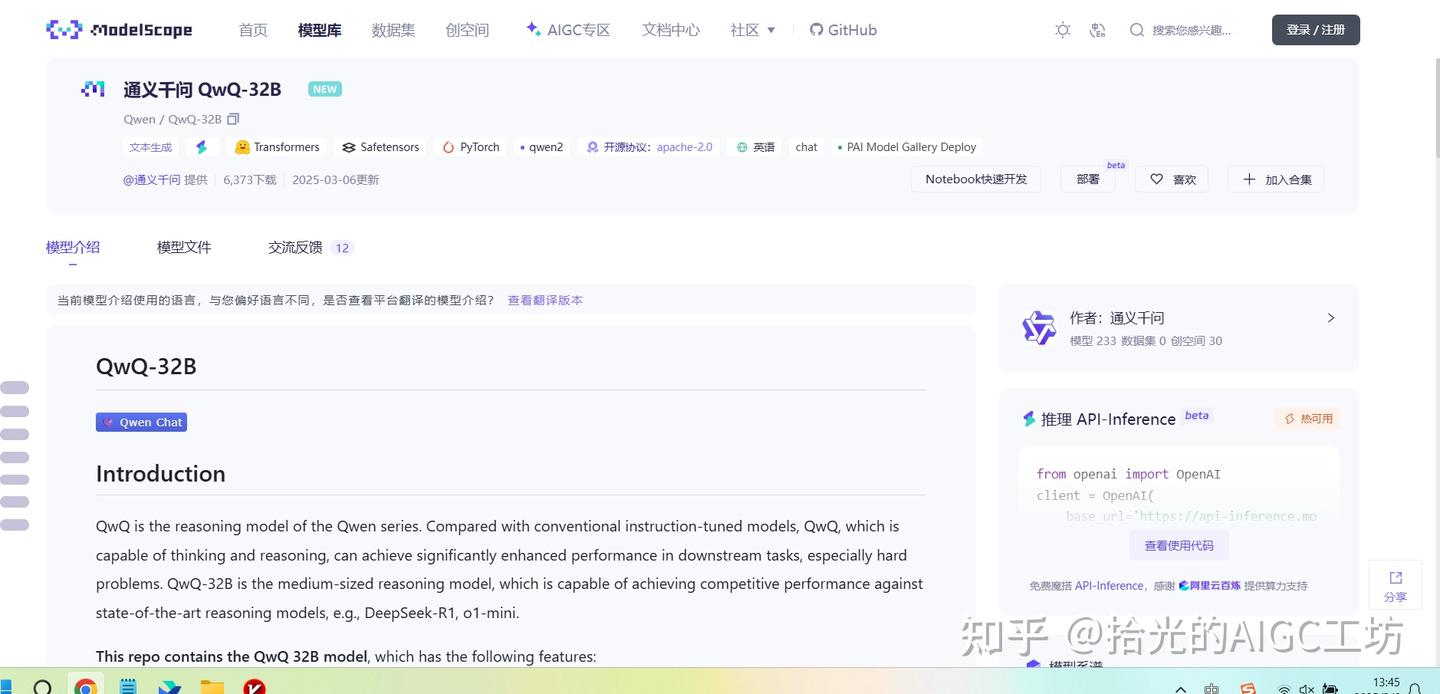Select 数据集 in the top navigation

click(393, 30)
